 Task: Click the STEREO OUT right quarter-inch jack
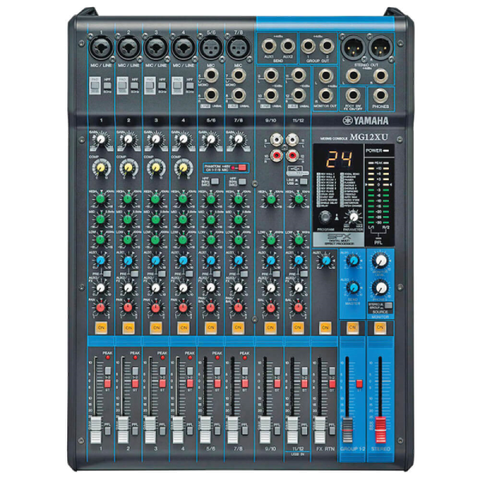380,76
